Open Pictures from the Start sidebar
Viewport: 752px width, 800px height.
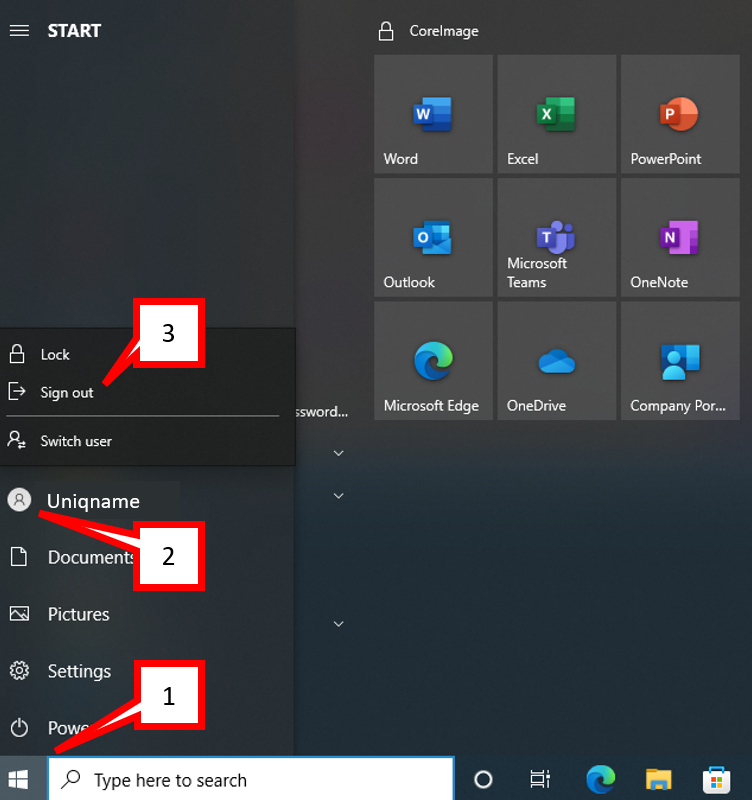pyautogui.click(x=60, y=614)
